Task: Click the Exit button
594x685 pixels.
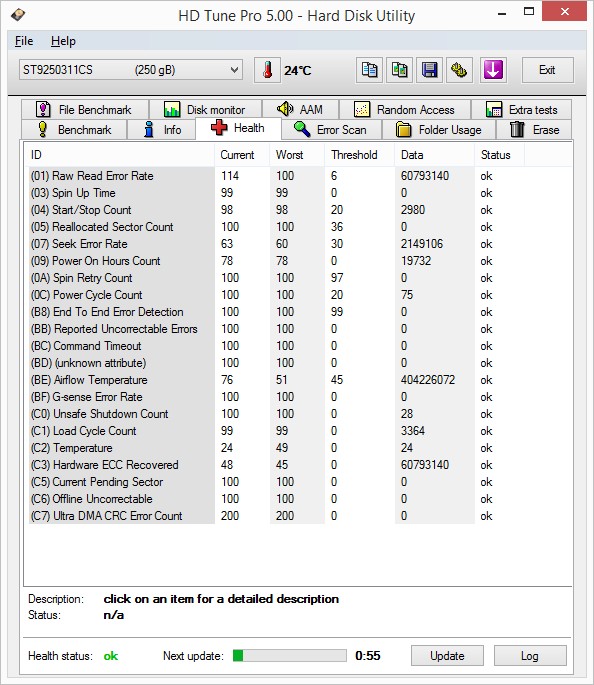Action: pos(547,70)
